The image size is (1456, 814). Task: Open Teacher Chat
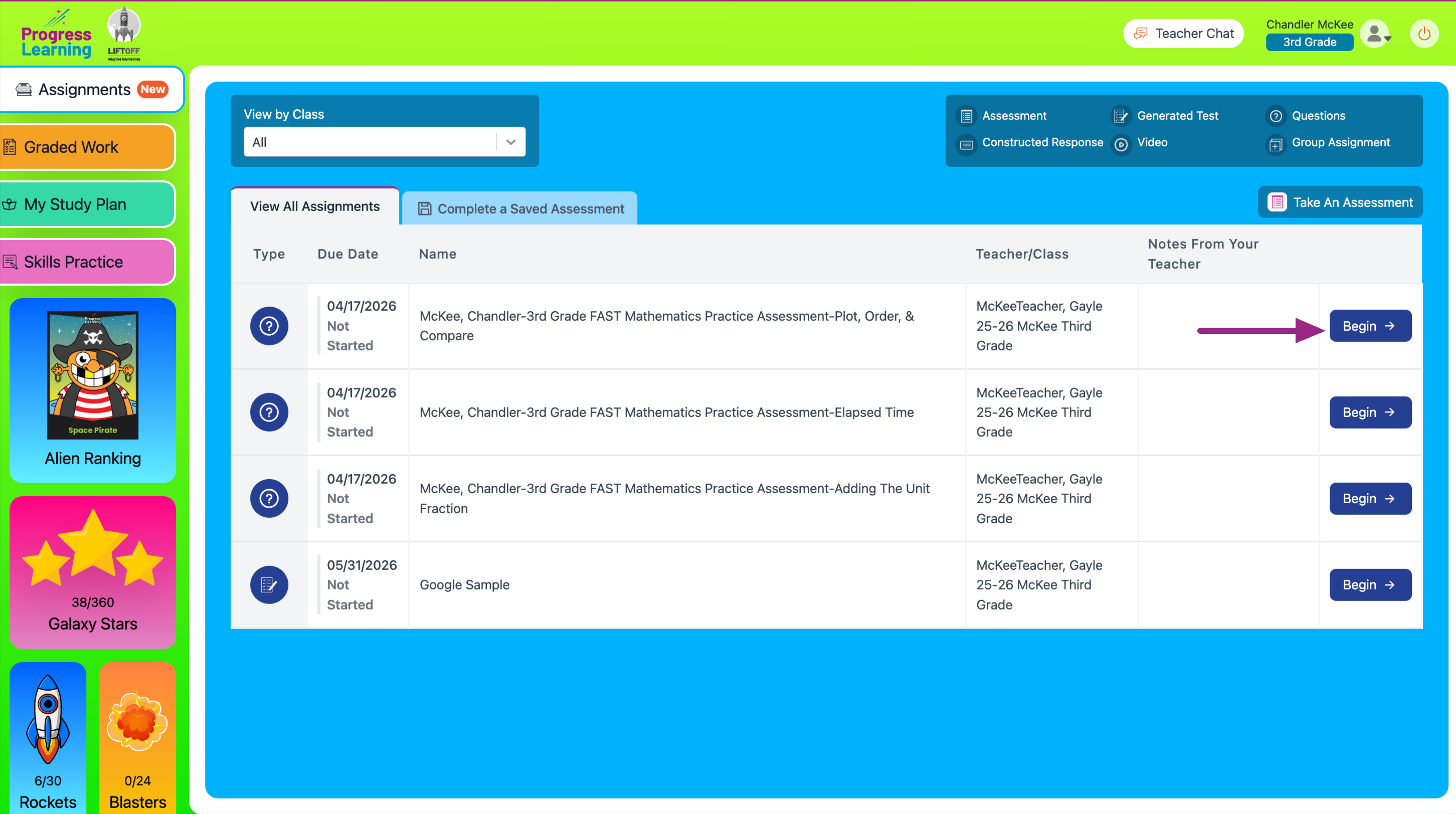click(1184, 34)
